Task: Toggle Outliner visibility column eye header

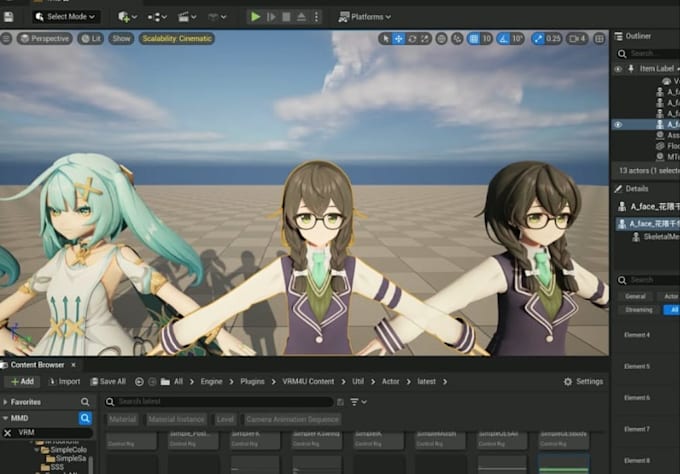Action: point(618,69)
